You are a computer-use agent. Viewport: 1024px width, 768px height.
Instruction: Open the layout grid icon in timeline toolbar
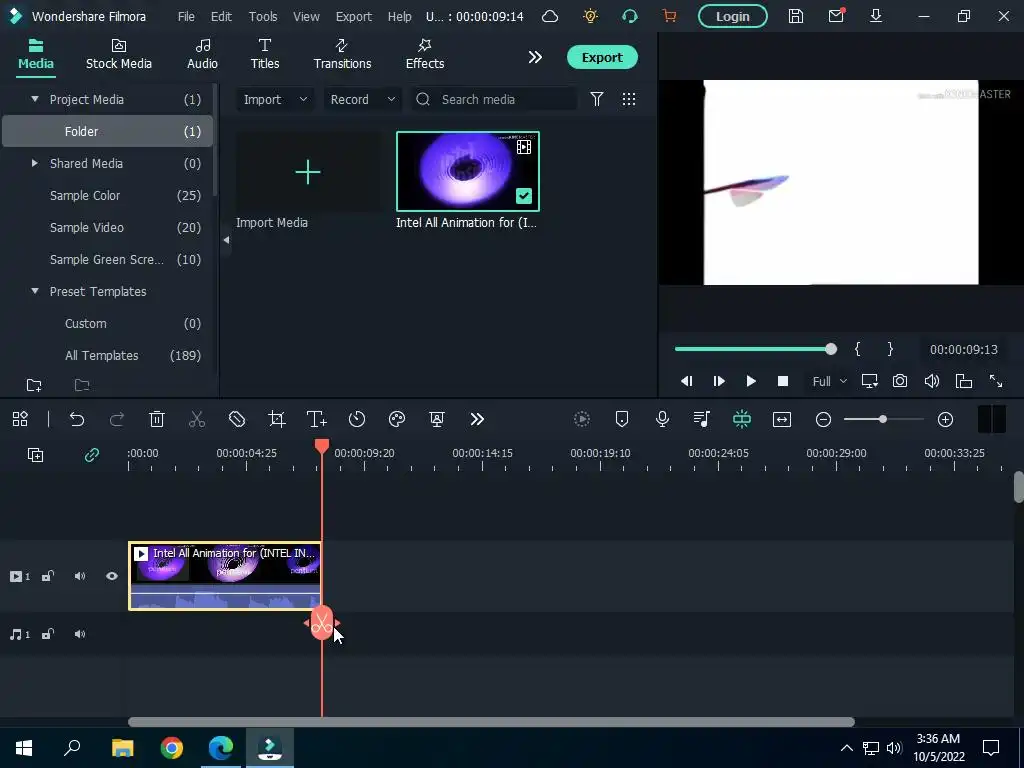tap(20, 419)
